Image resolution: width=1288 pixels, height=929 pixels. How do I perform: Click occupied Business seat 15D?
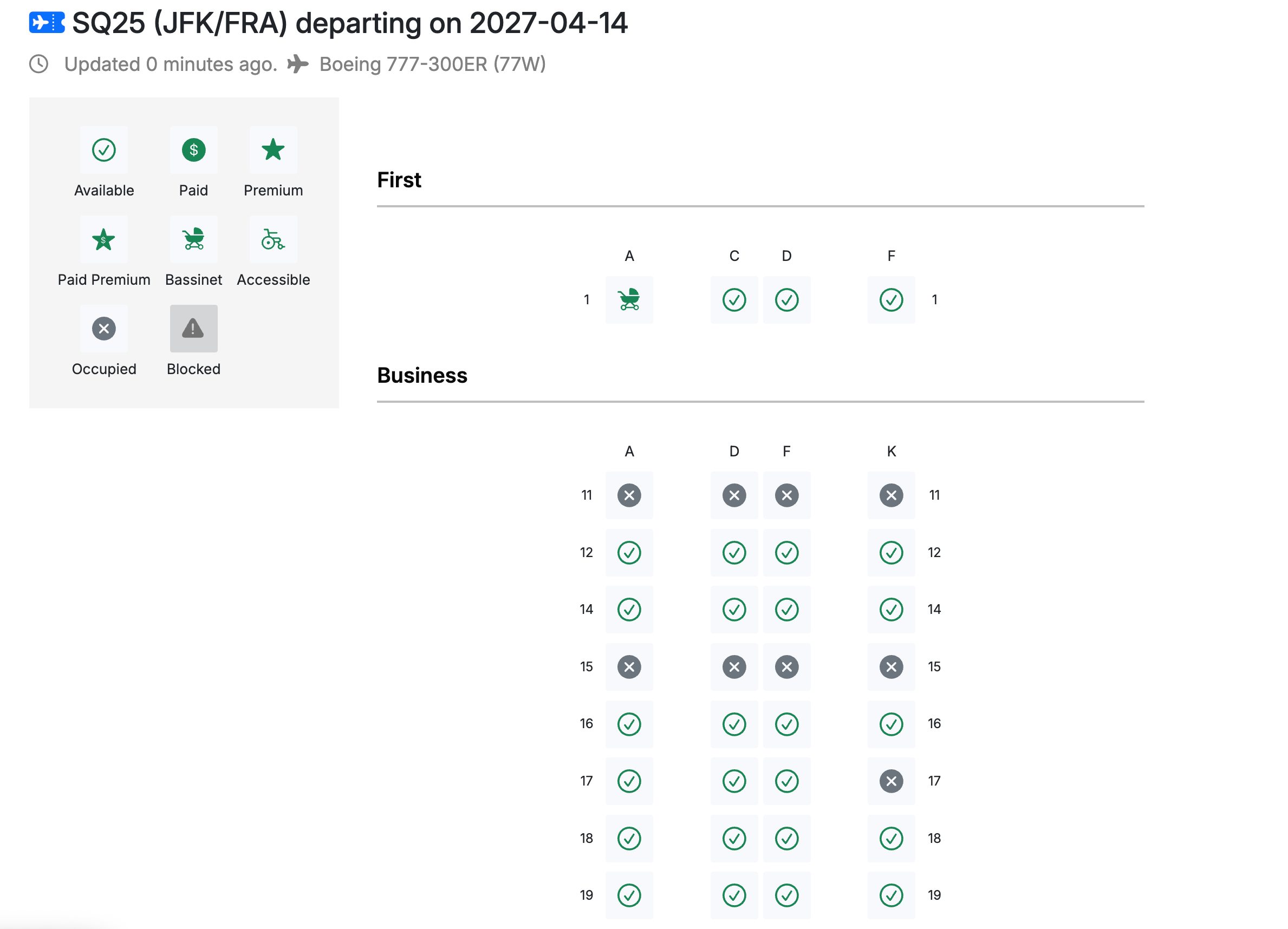point(734,667)
